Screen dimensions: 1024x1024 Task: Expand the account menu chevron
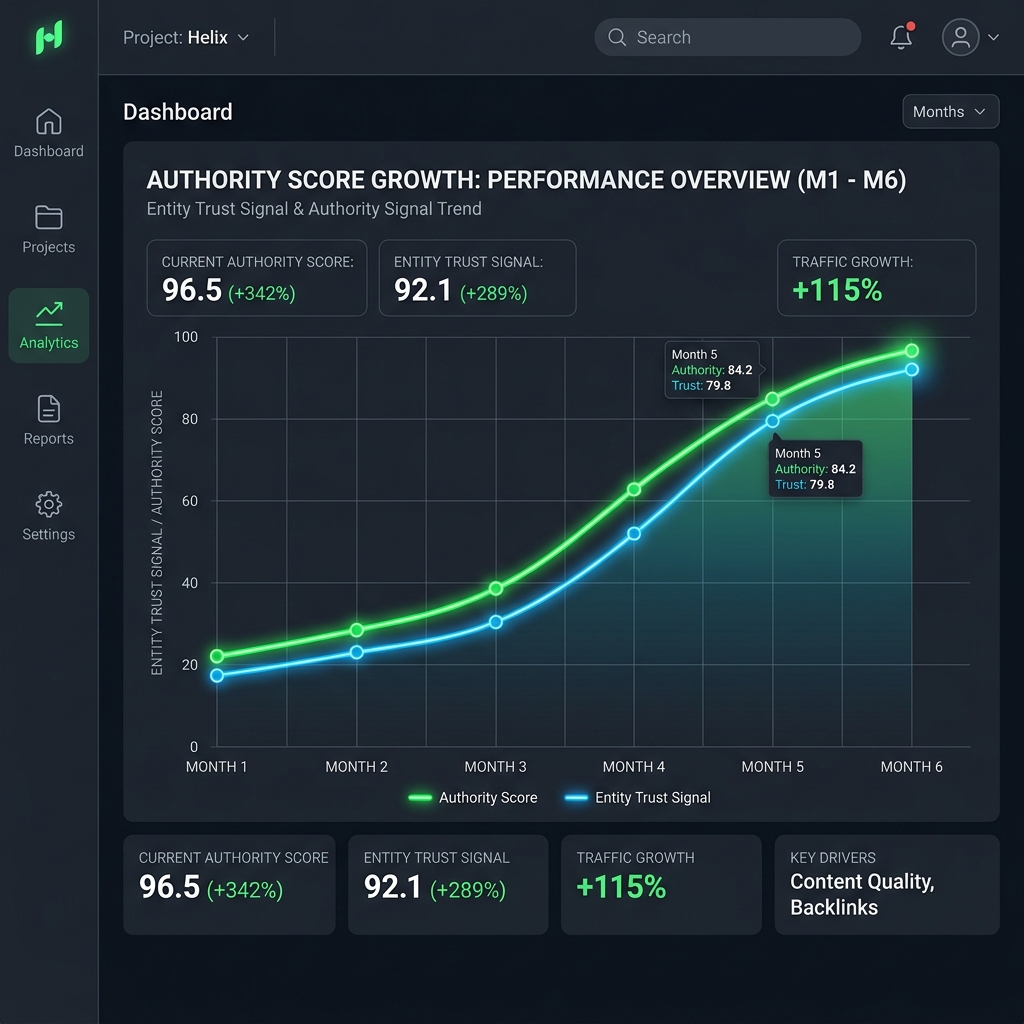993,37
